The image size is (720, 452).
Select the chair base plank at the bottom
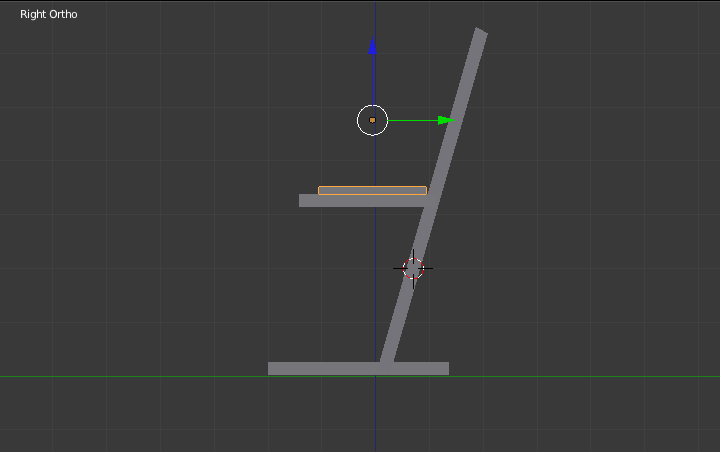coord(358,368)
